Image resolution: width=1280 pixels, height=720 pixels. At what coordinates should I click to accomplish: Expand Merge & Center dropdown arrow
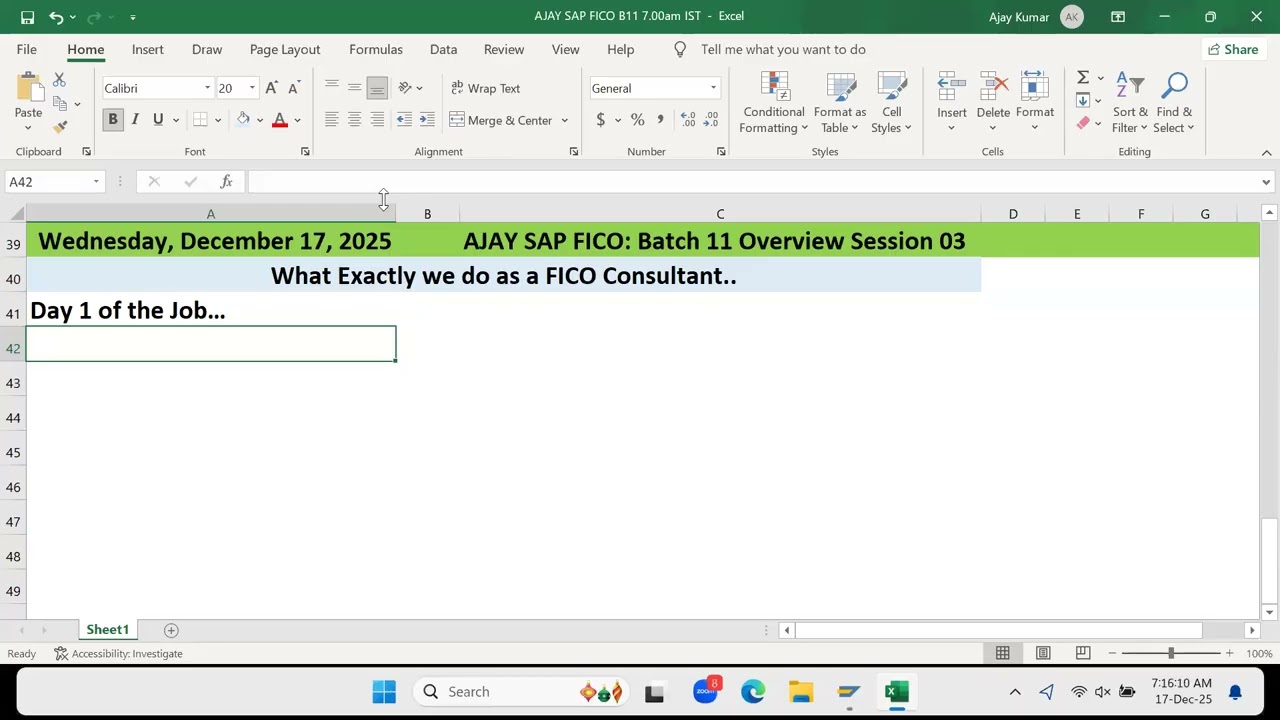564,120
